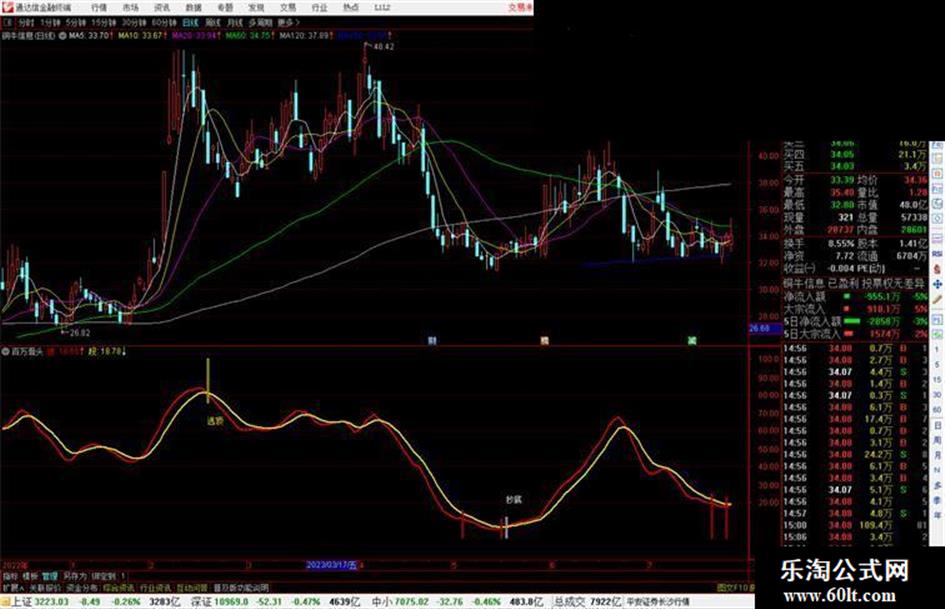This screenshot has width=945, height=609.
Task: Open the 热点 menu
Action: pyautogui.click(x=351, y=7)
